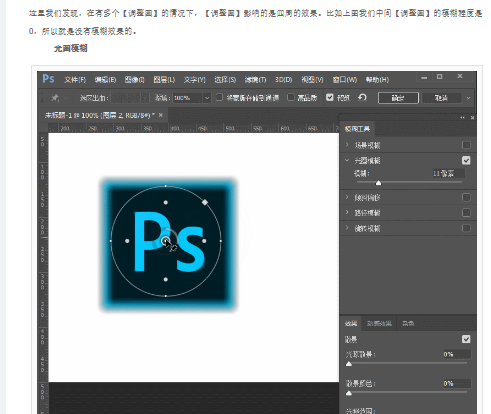
Task: Expand the spin blur section chevron
Action: [347, 228]
